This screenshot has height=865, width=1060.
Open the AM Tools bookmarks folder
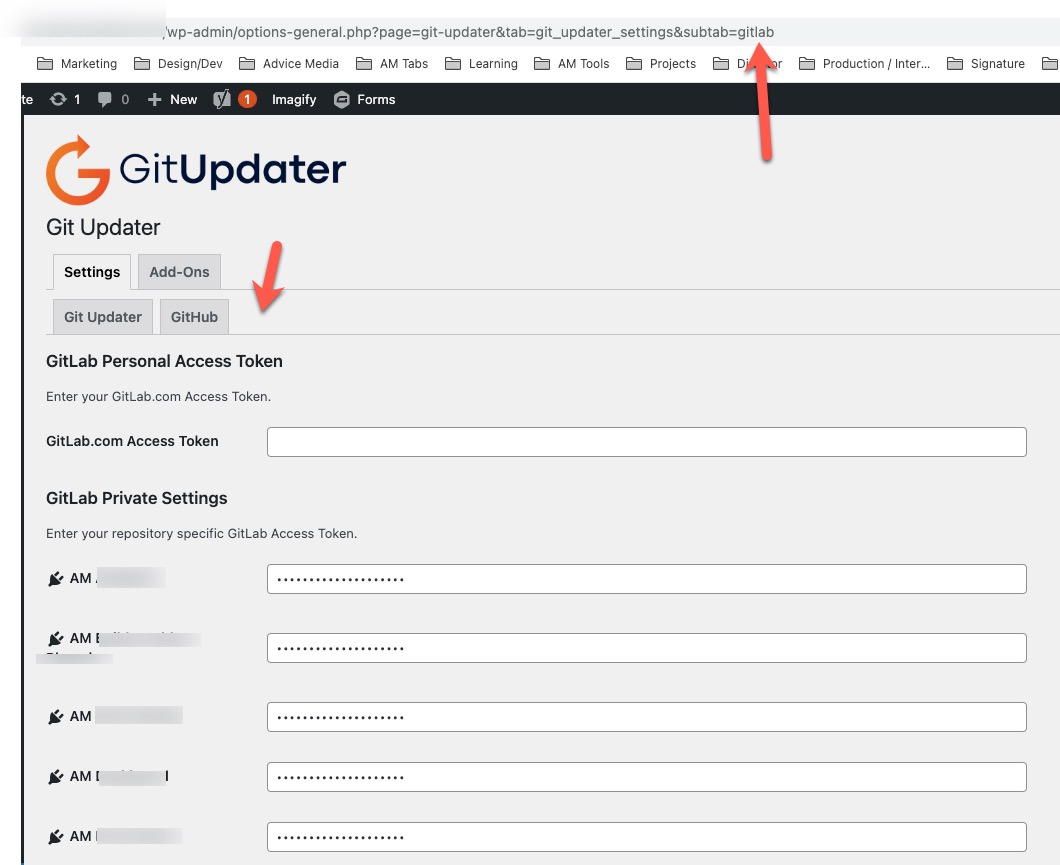pyautogui.click(x=572, y=64)
